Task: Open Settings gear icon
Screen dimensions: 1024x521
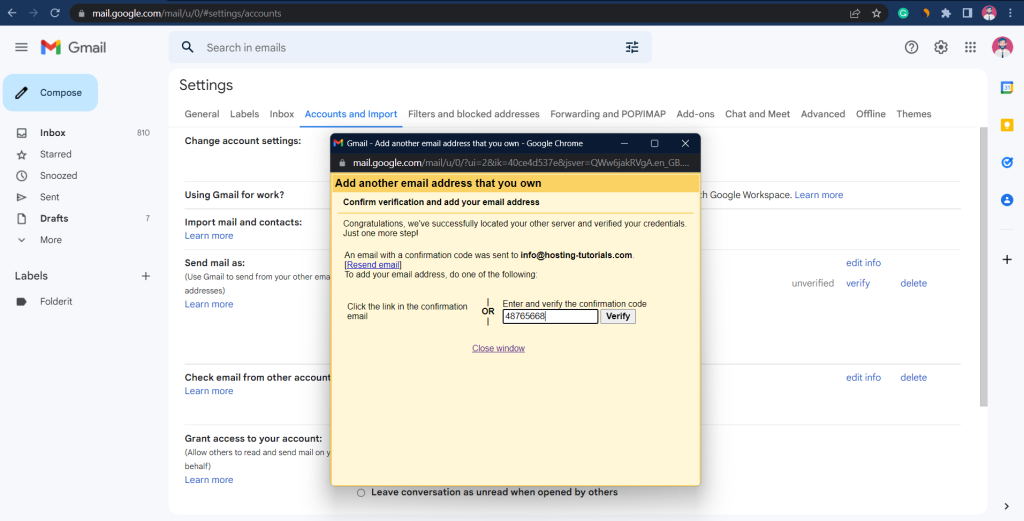Action: [x=940, y=47]
